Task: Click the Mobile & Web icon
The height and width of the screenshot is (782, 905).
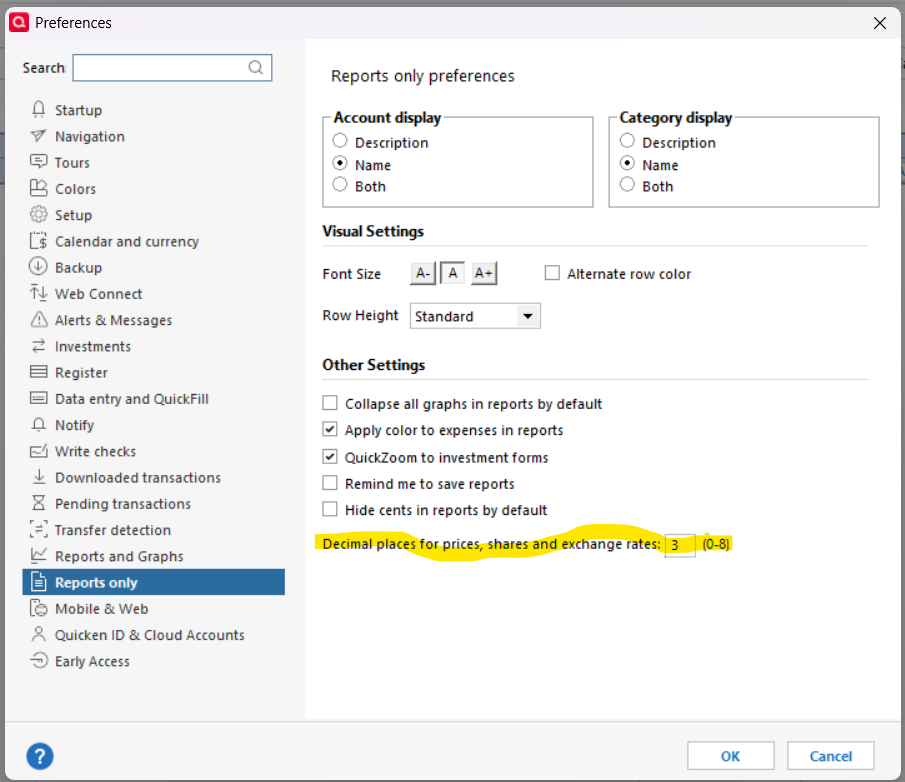Action: tap(38, 608)
